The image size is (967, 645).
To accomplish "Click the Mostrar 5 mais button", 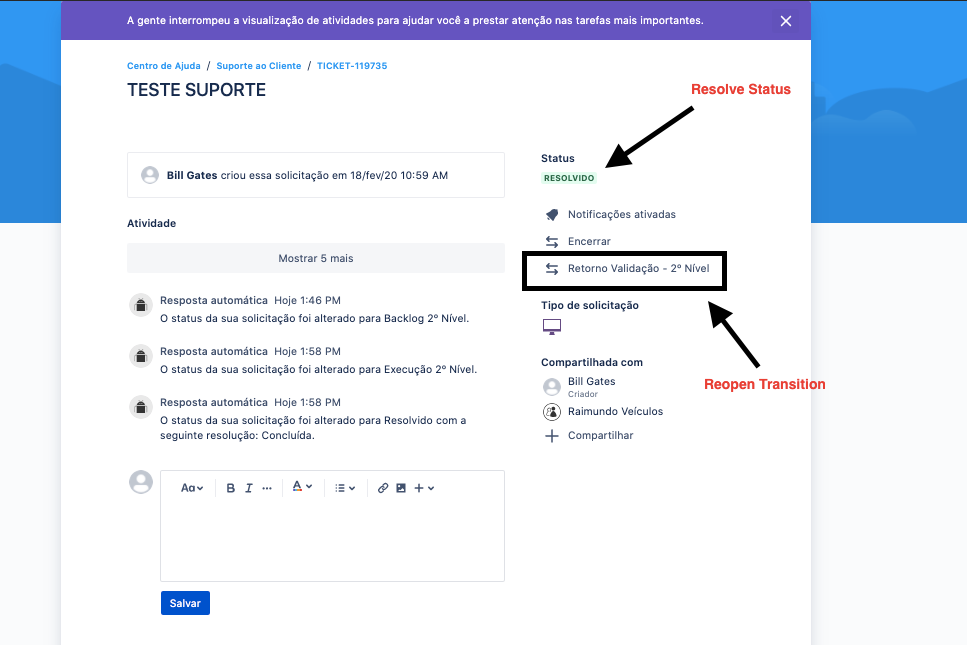I will click(316, 258).
